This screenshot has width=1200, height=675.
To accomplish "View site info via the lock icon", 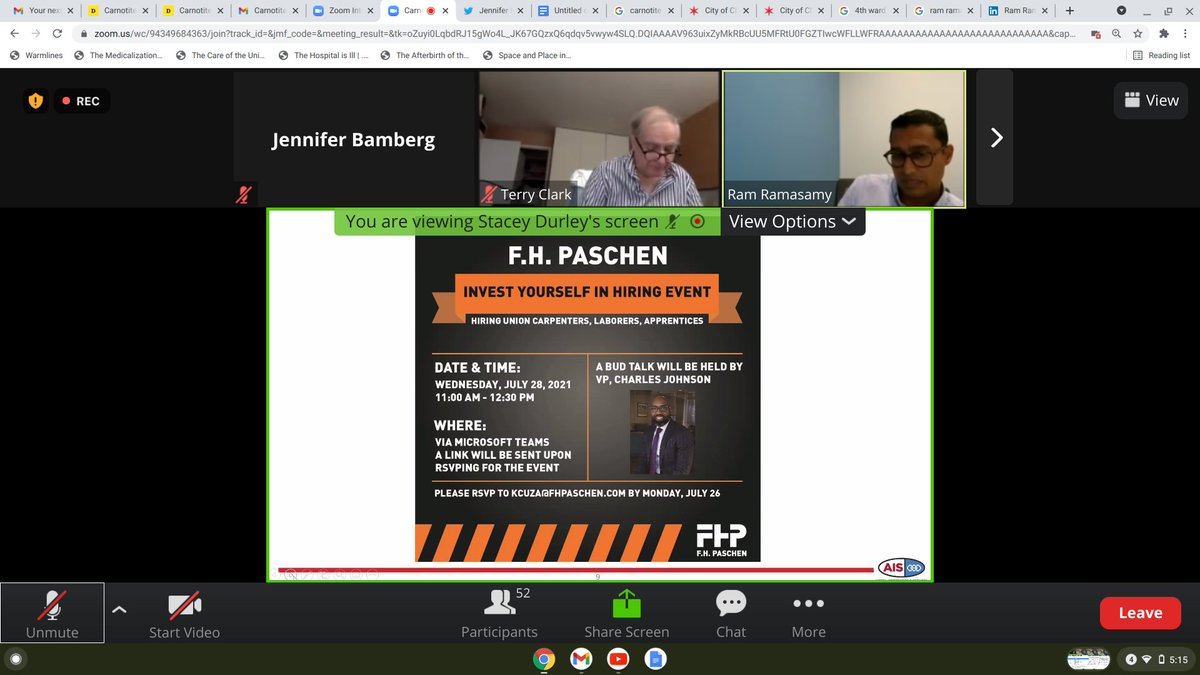I will point(85,33).
